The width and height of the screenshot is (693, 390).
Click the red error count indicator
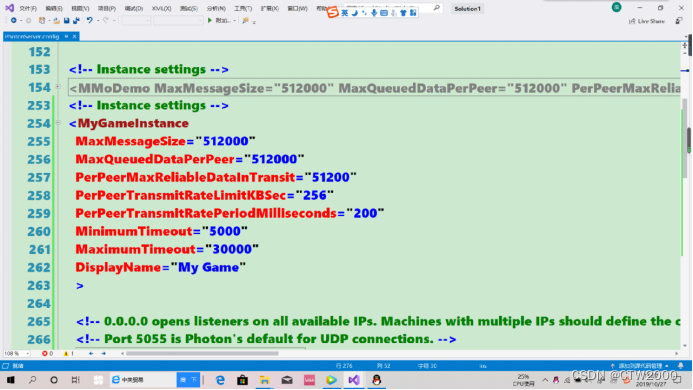point(47,353)
